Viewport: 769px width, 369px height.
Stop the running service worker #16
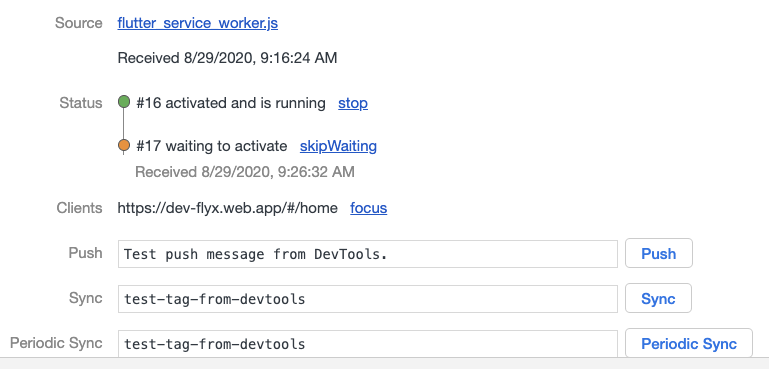tap(353, 103)
